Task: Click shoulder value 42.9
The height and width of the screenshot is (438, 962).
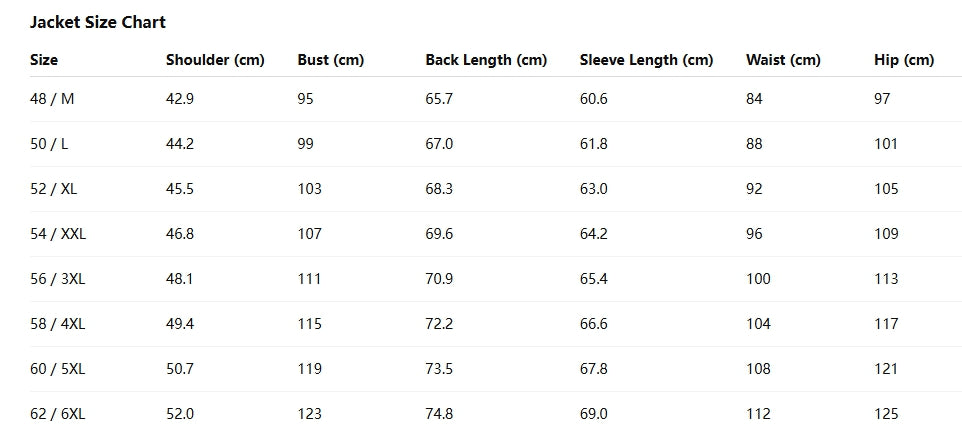Action: click(x=180, y=99)
